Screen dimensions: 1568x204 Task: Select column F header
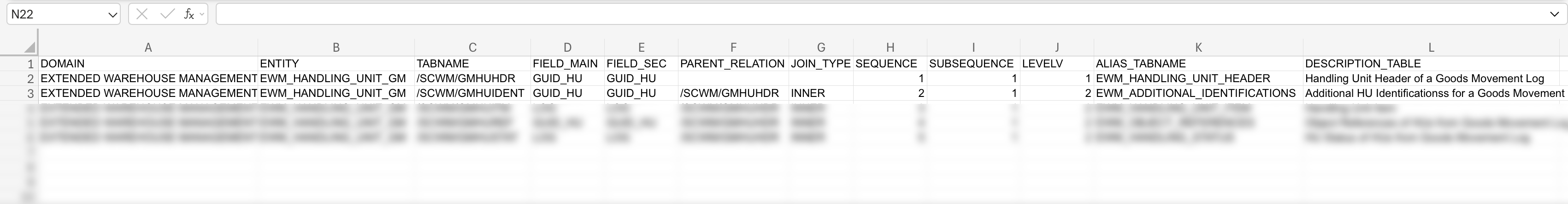coord(733,48)
